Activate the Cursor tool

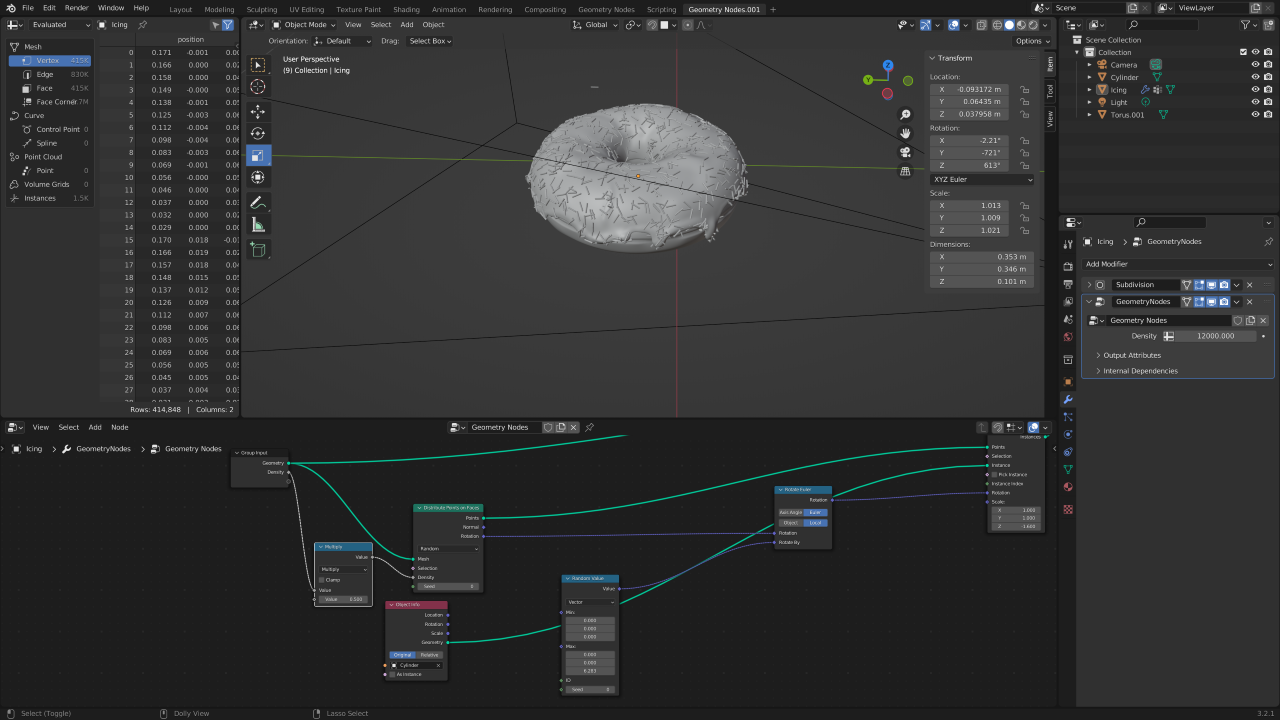(258, 87)
